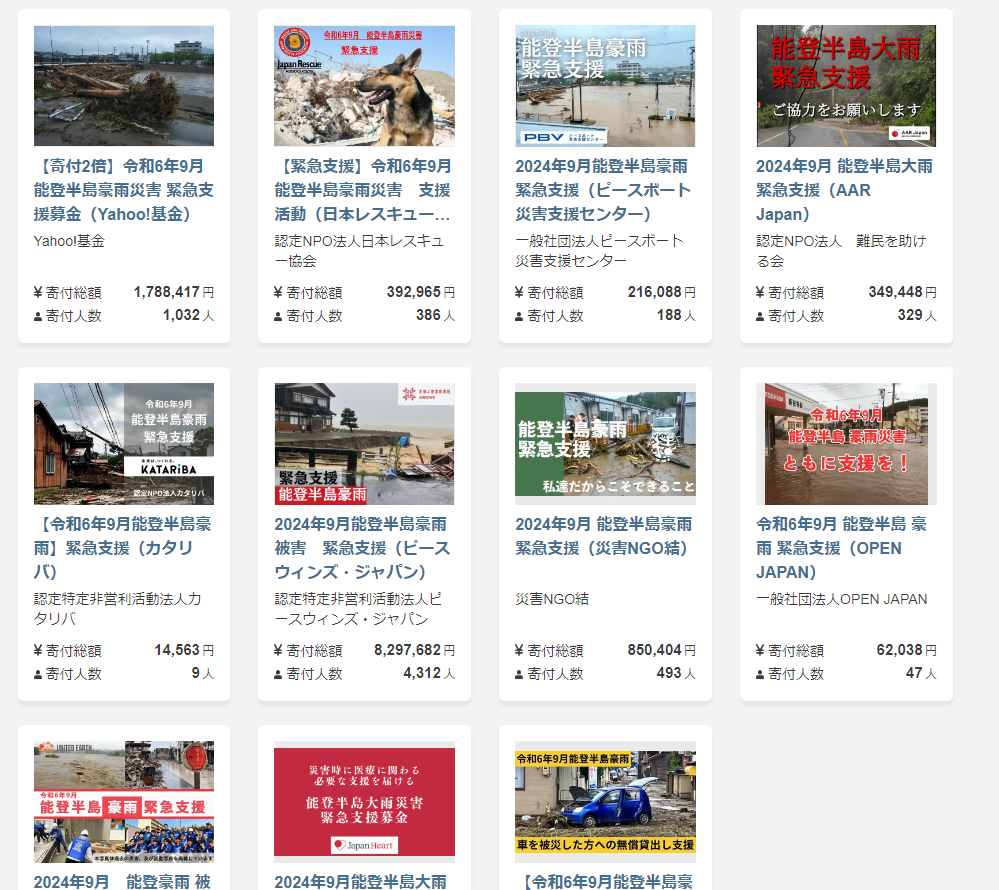999x890 pixels.
Task: Open the ピースウィンズ・ジャパン project title
Action: point(364,548)
